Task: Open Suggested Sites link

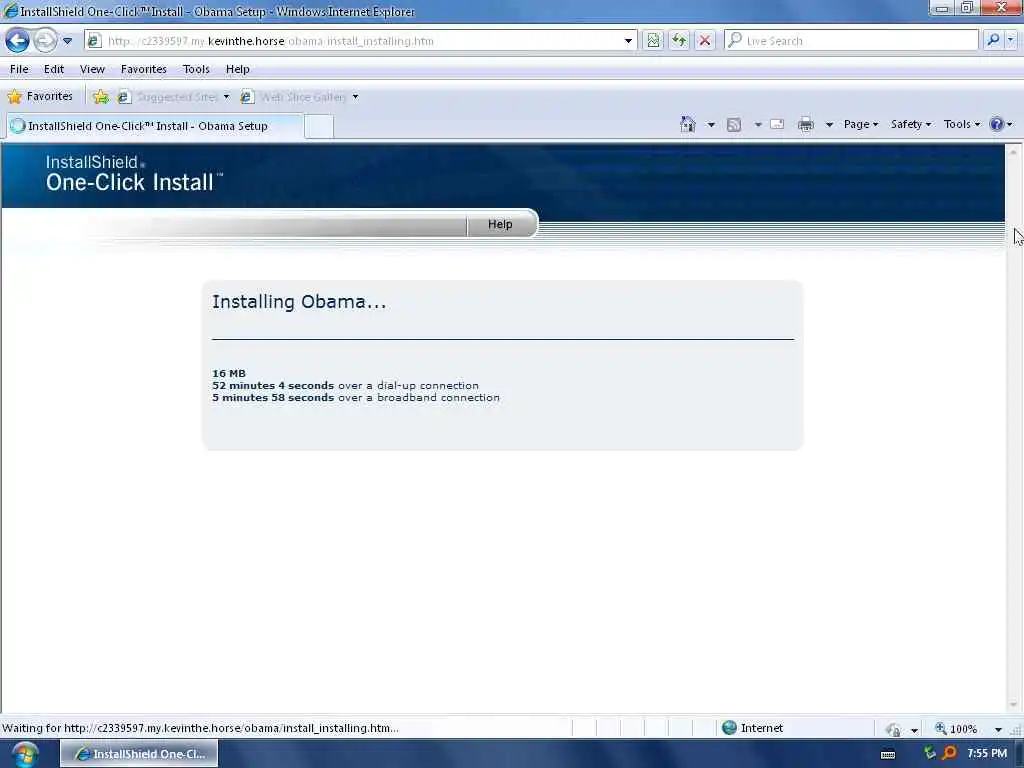Action: (x=168, y=97)
